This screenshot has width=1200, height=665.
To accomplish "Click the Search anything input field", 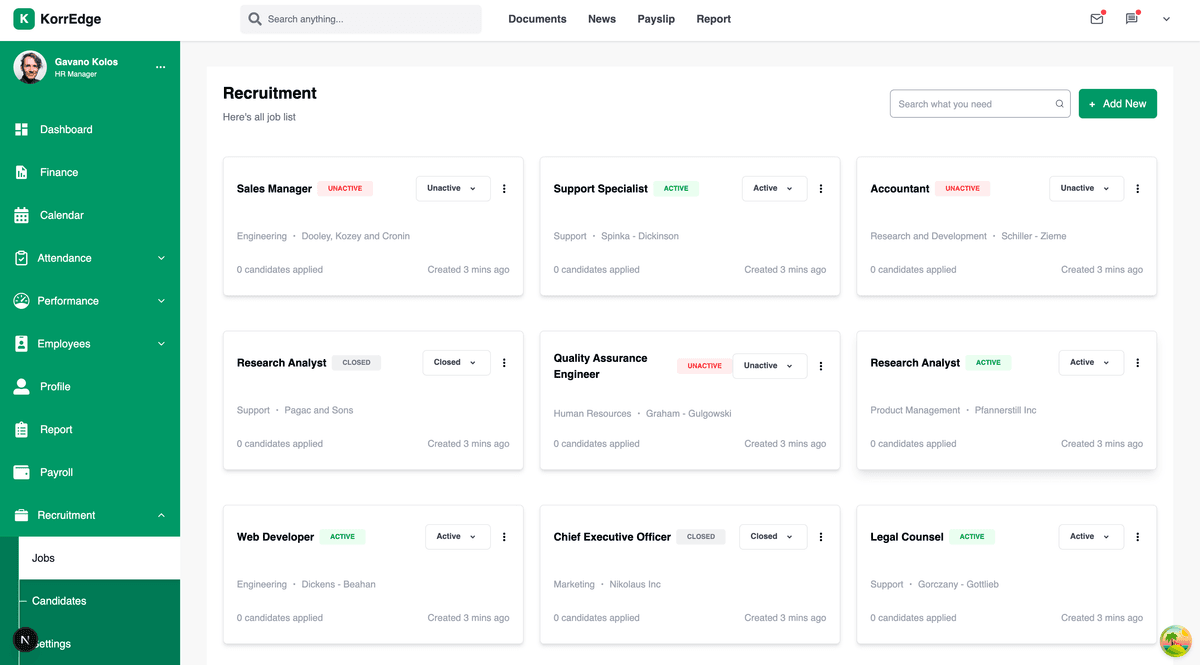I will [360, 18].
